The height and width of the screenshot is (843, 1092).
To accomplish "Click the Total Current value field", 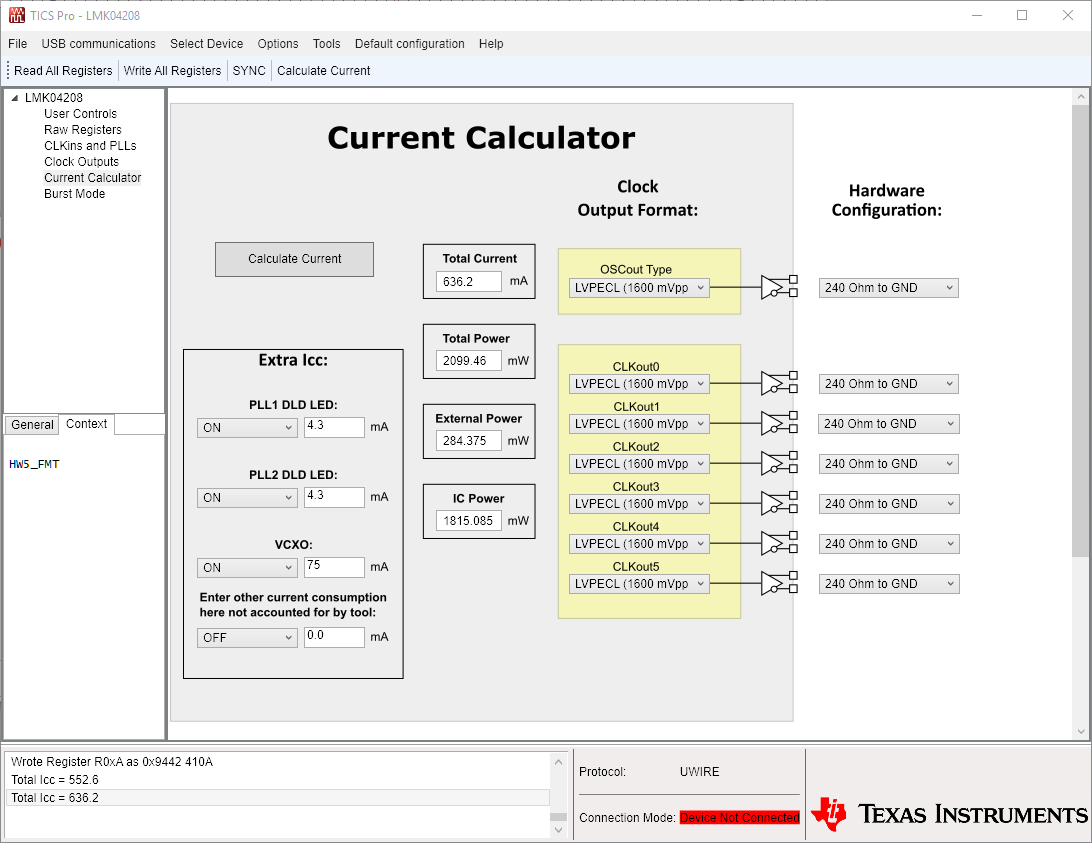I will pyautogui.click(x=468, y=281).
